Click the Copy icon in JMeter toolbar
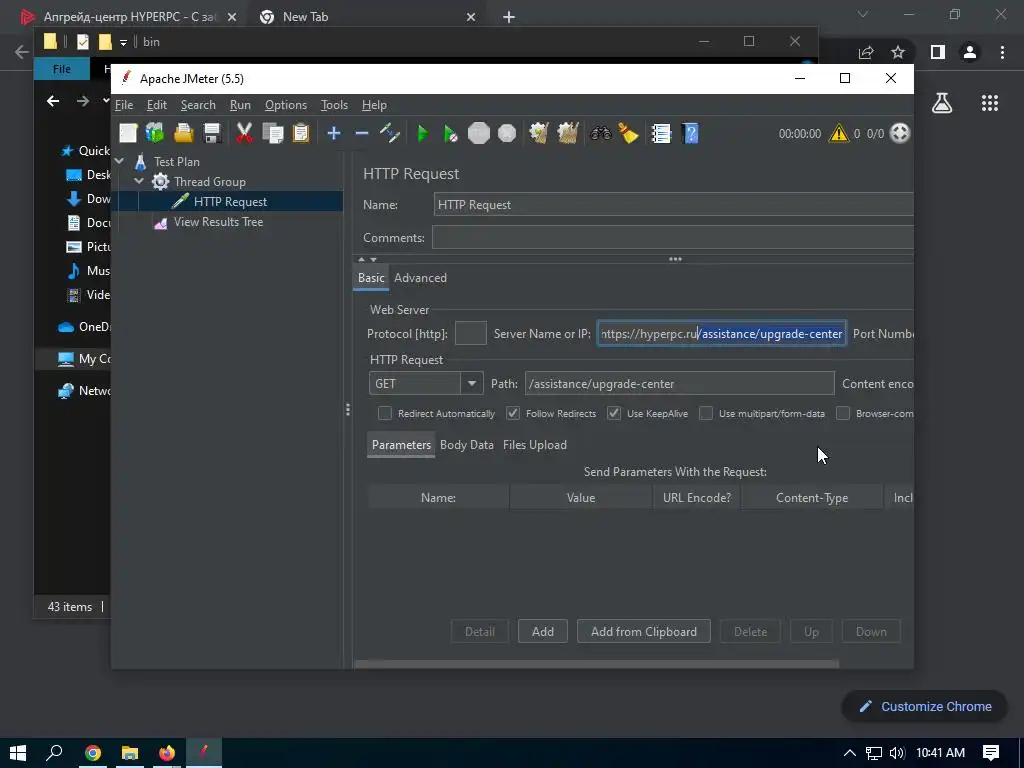 272,133
